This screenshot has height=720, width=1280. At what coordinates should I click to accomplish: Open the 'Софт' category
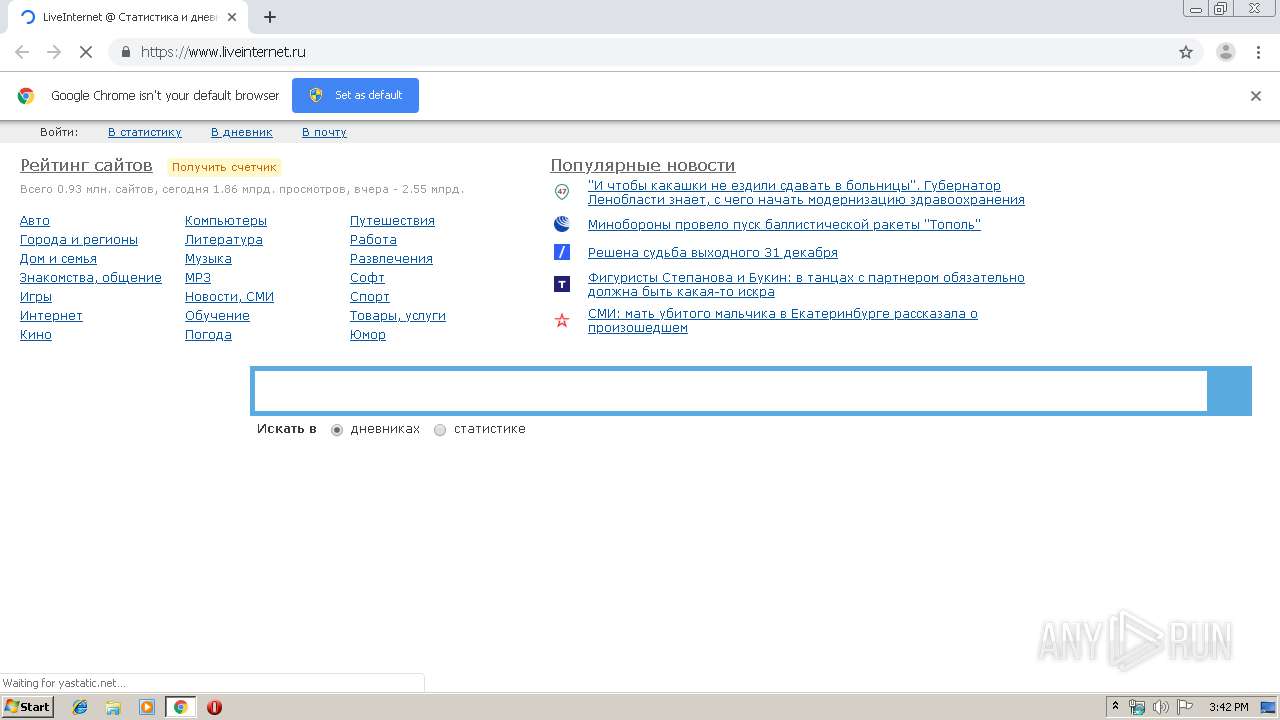click(x=367, y=278)
